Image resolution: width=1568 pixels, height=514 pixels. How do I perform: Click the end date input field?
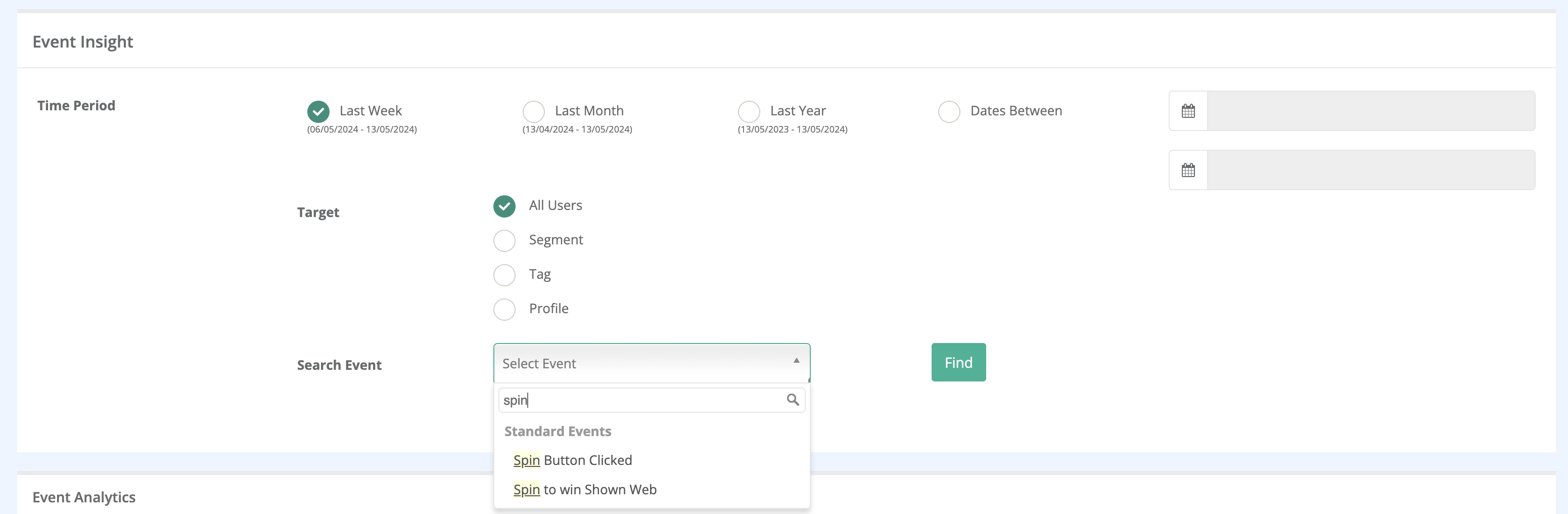pos(1371,170)
